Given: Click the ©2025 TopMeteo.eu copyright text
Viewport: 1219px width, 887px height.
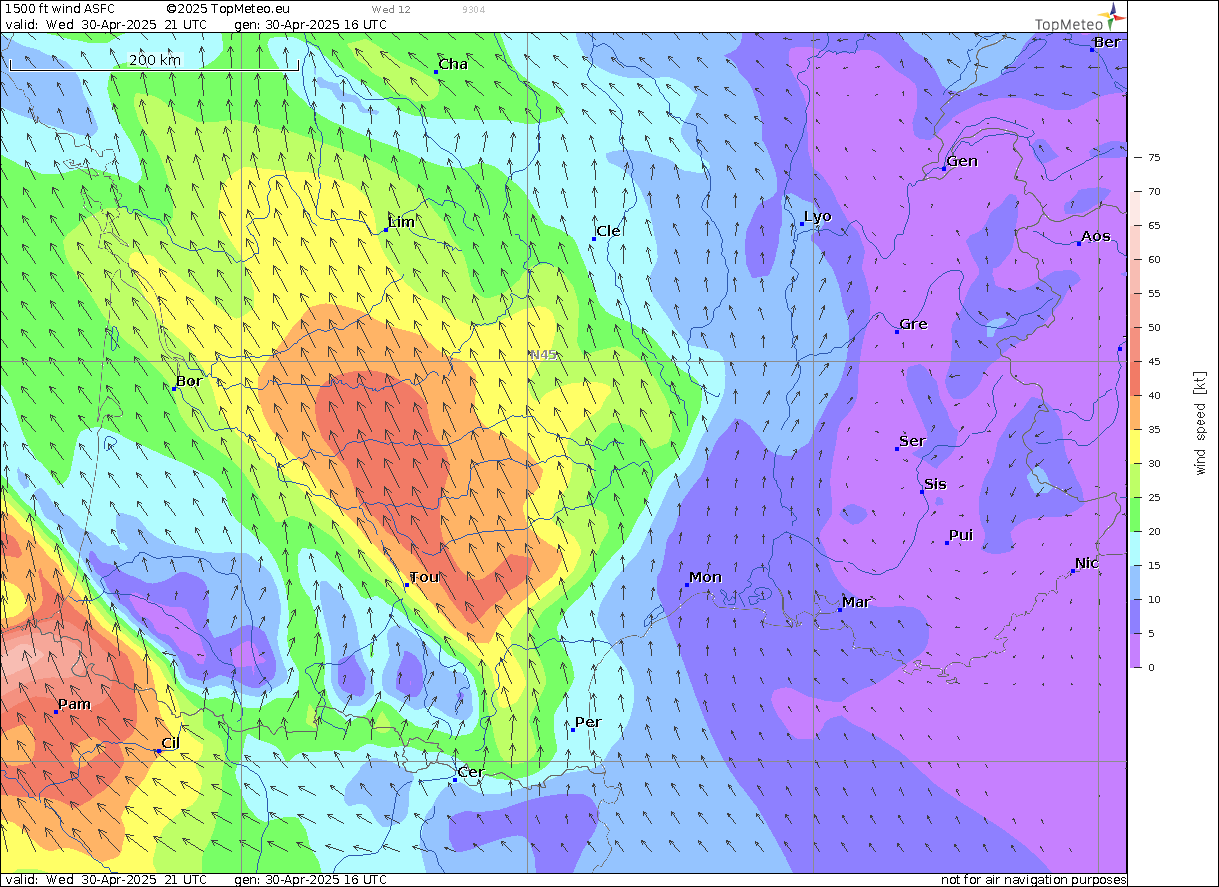Looking at the screenshot, I should tap(228, 8).
